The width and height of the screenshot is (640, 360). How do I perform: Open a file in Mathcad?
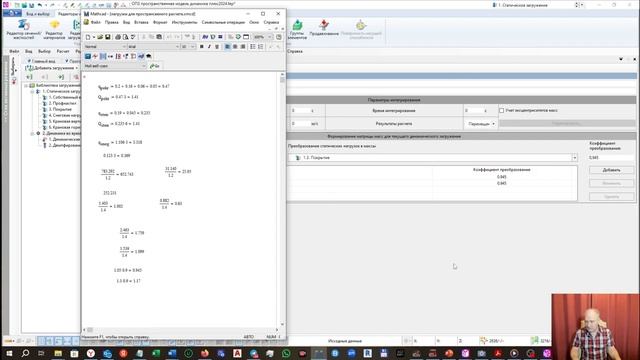[x=100, y=37]
